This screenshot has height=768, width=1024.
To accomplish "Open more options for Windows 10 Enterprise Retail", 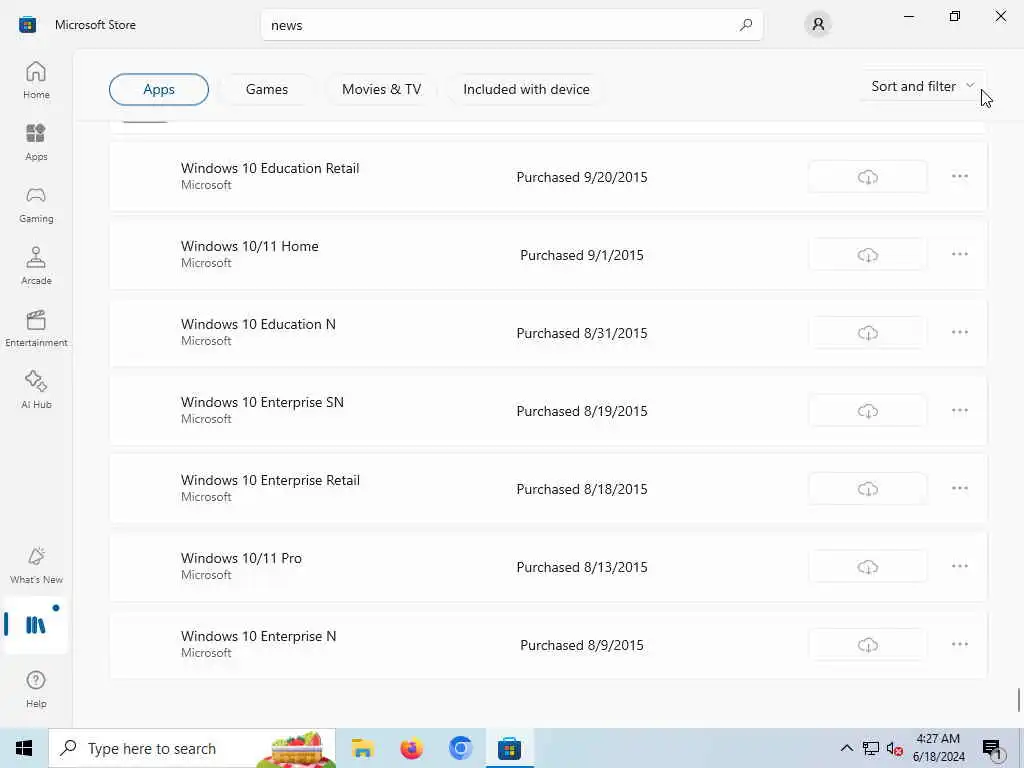I will 959,488.
